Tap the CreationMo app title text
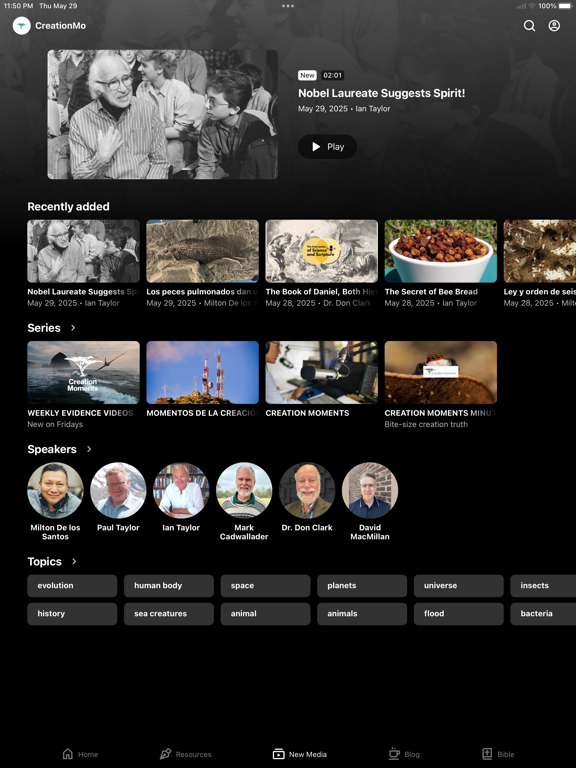Screen dimensions: 576x768 click(60, 25)
